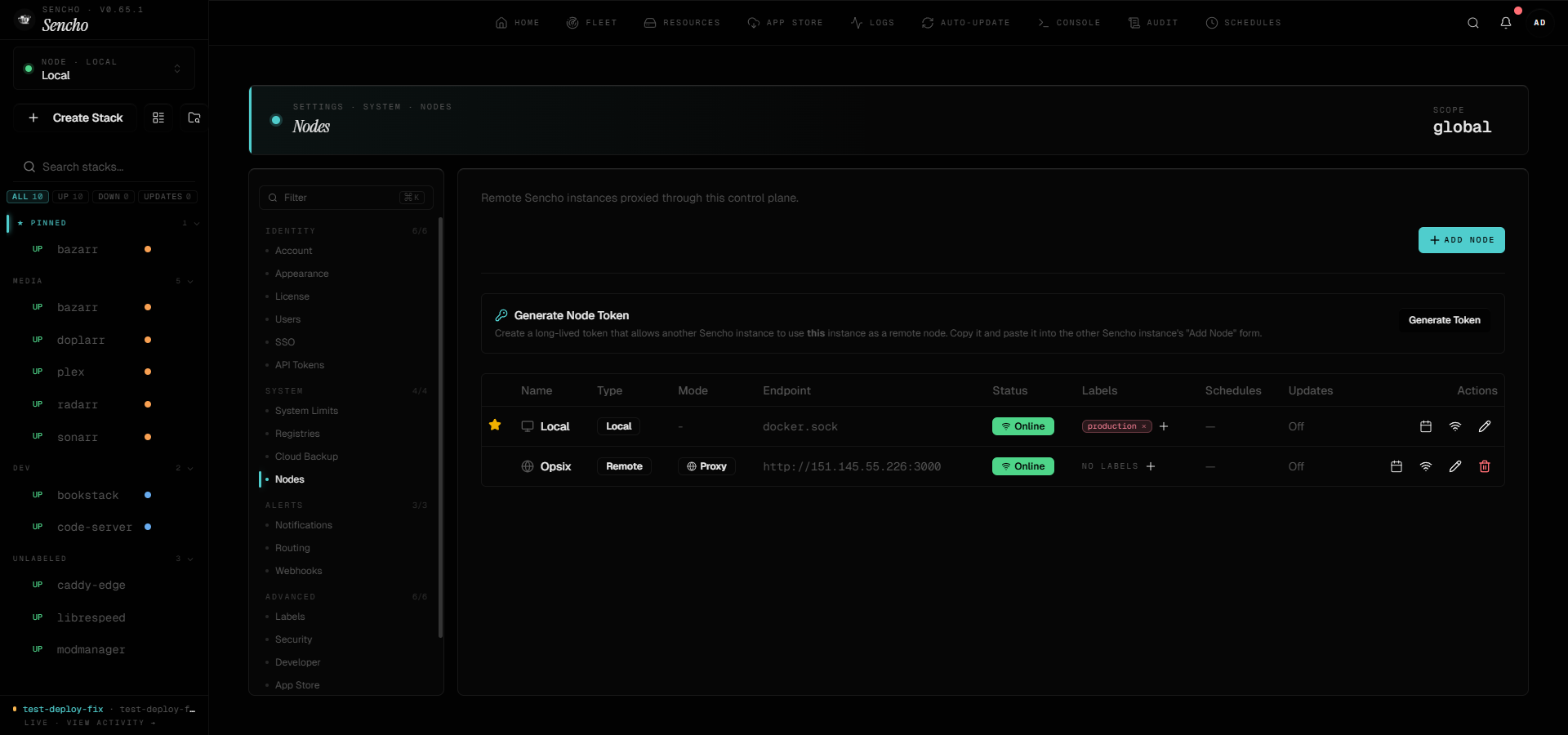Go to the Home tab
The height and width of the screenshot is (735, 1568).
[x=517, y=23]
